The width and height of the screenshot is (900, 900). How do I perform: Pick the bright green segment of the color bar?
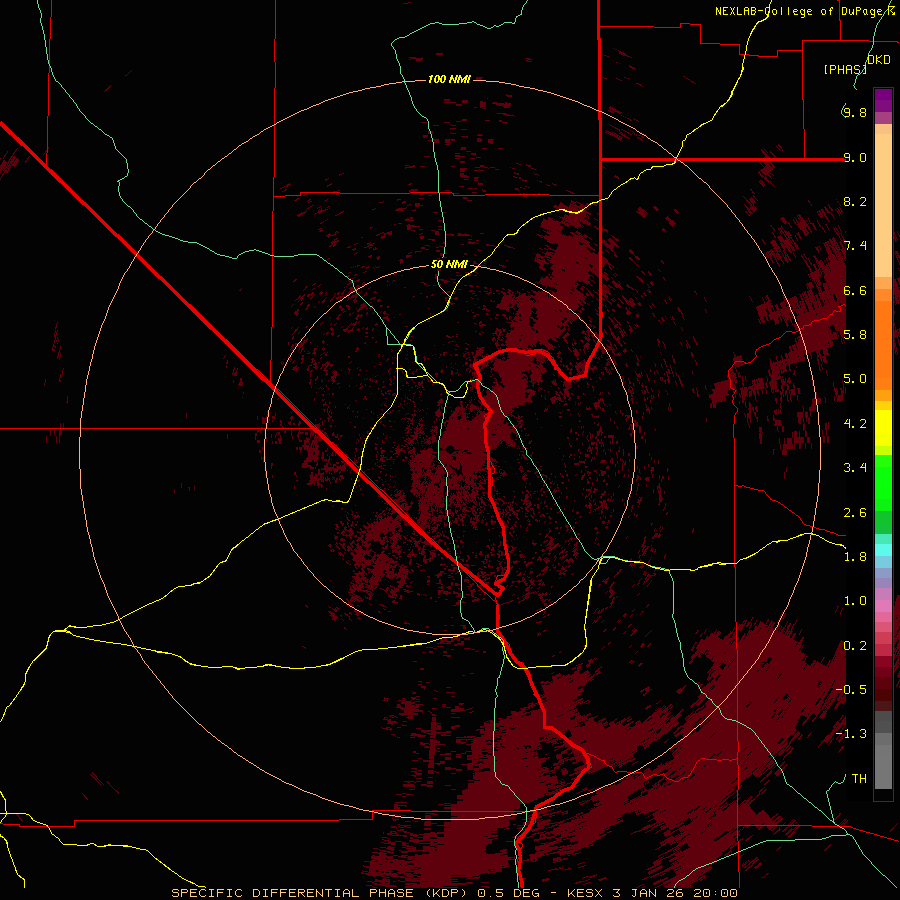tap(883, 482)
